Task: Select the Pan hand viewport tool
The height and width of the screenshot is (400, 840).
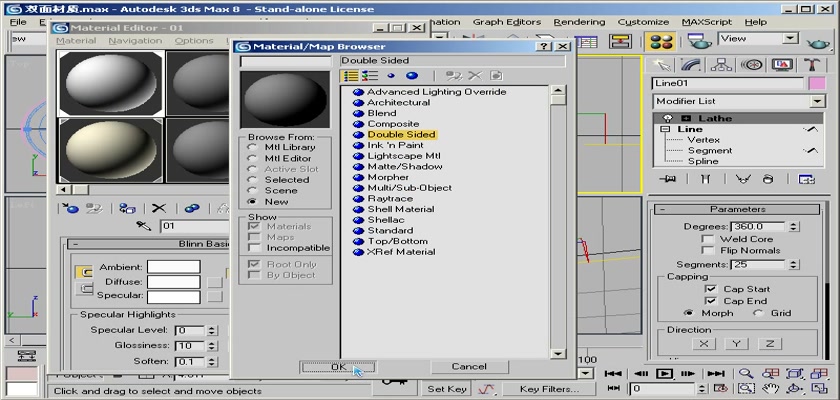Action: pos(771,389)
